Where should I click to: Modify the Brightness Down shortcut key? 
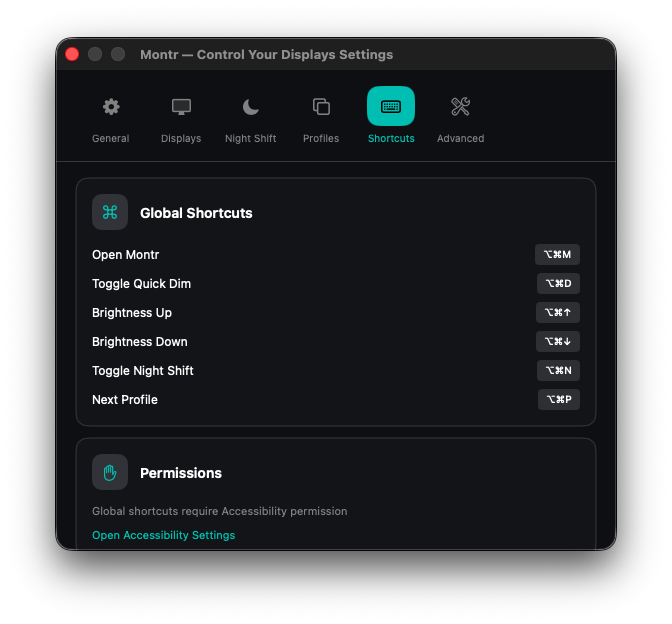click(557, 342)
